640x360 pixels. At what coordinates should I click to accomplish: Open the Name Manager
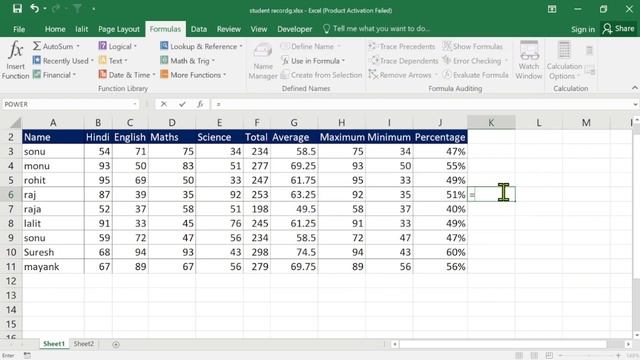pos(263,61)
